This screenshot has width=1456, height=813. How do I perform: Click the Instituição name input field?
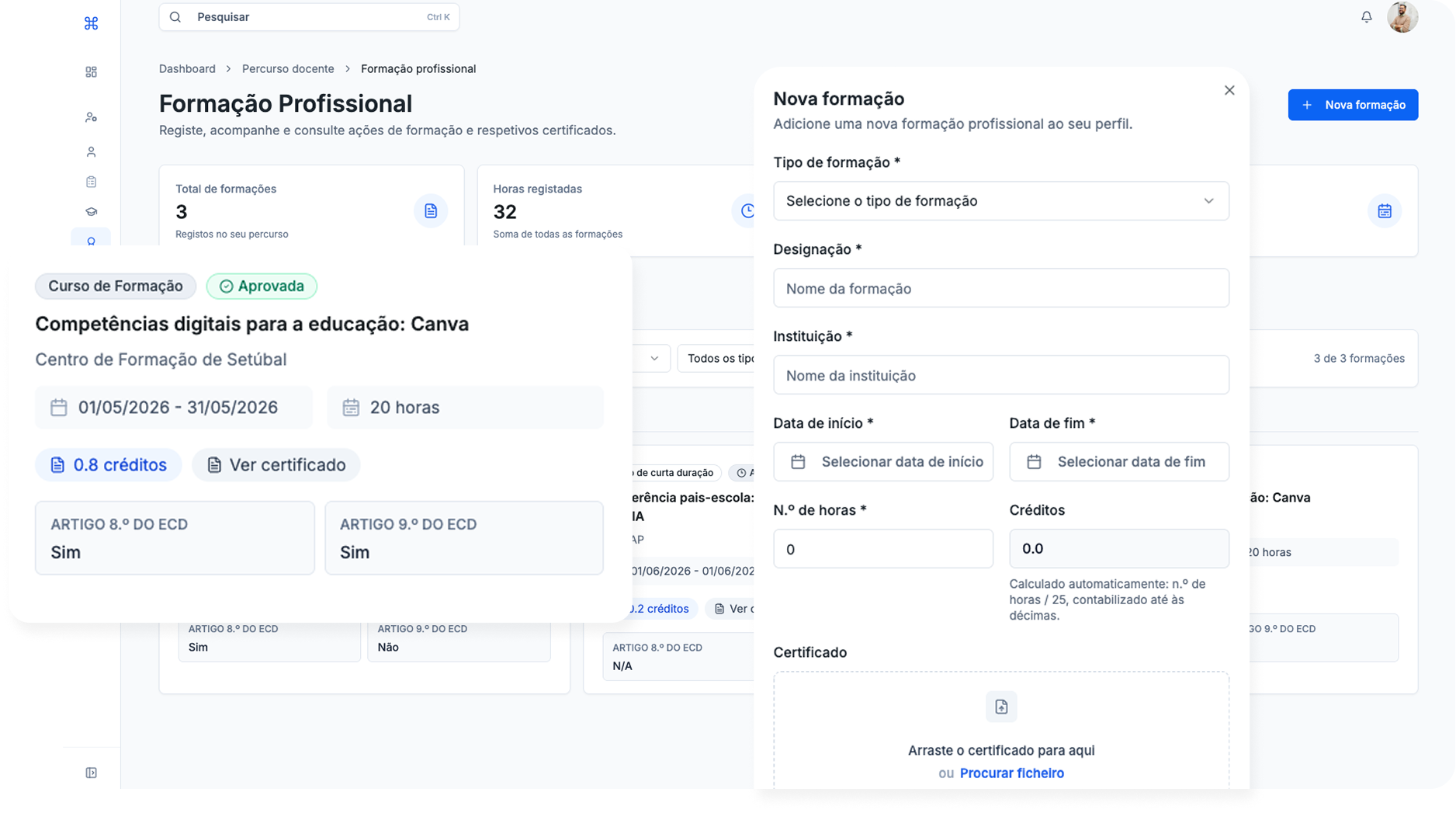[x=1001, y=375]
